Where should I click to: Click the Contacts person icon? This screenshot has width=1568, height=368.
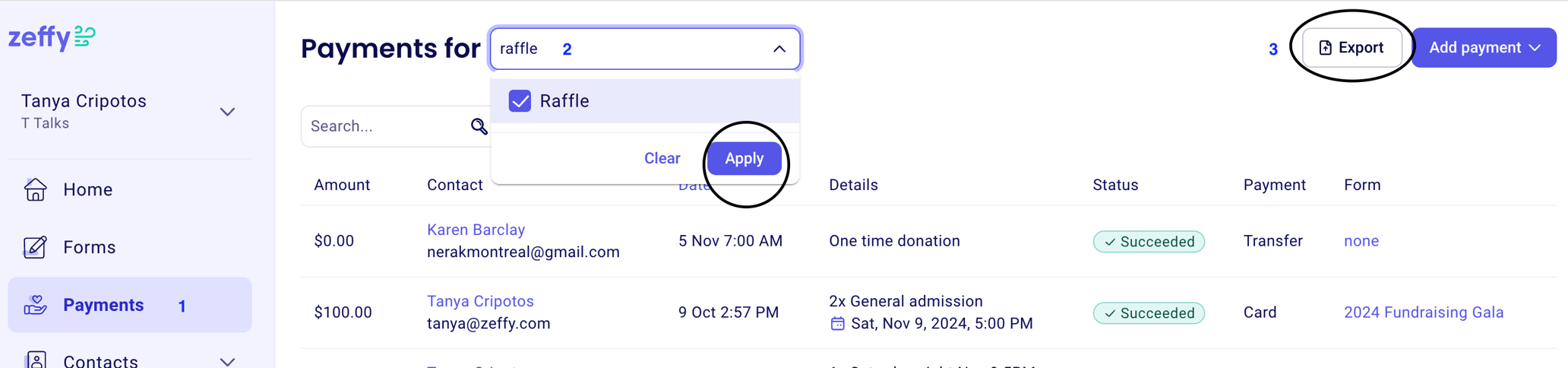coord(35,360)
